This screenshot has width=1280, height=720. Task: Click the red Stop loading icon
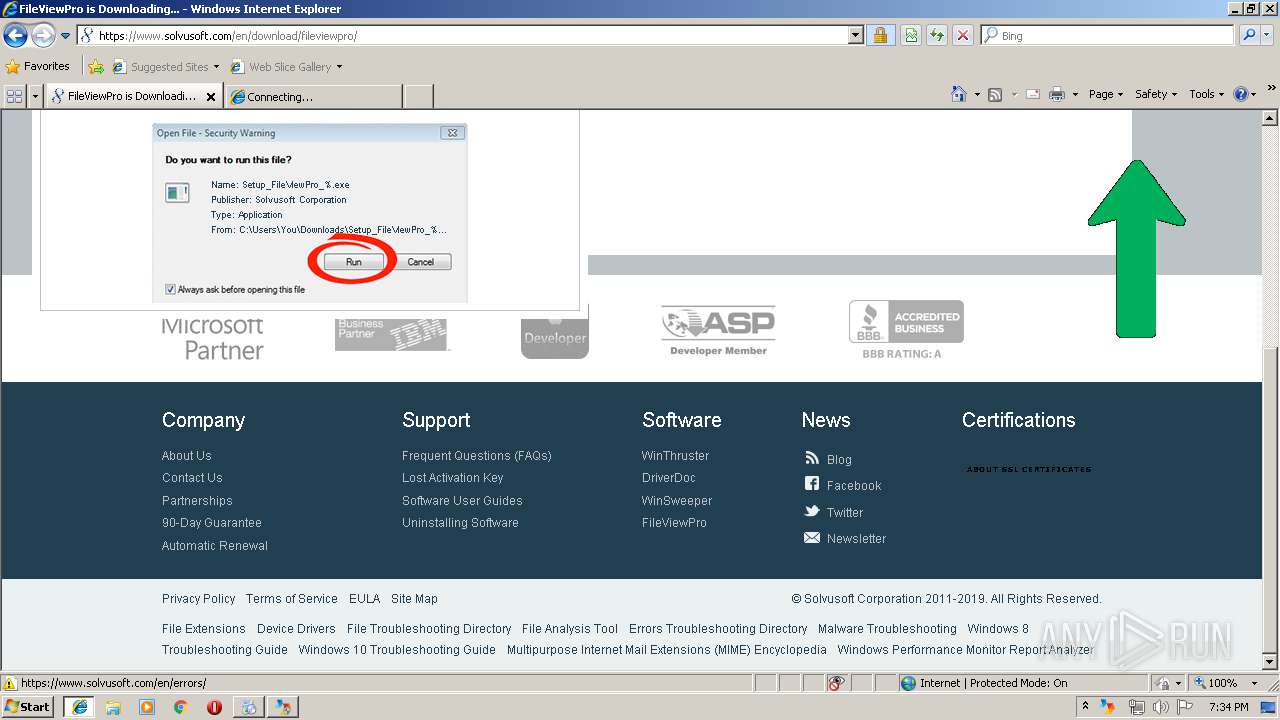(x=962, y=36)
